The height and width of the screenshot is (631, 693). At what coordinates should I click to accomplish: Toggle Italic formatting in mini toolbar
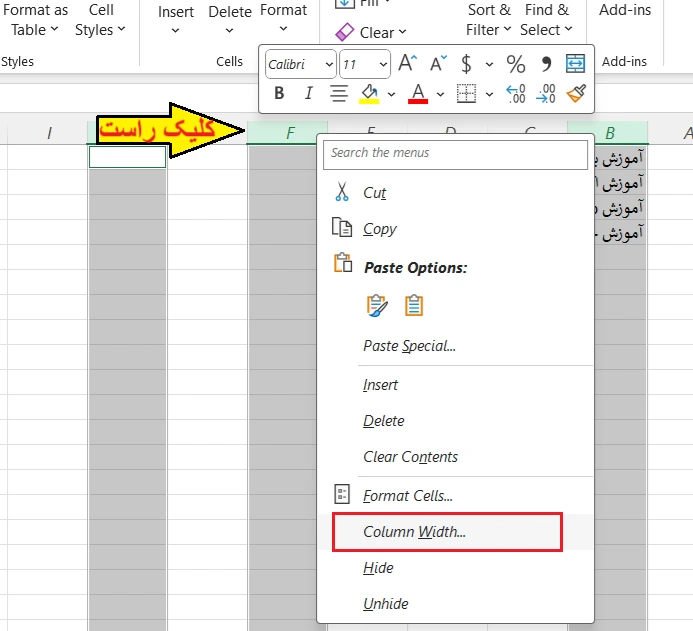click(308, 94)
